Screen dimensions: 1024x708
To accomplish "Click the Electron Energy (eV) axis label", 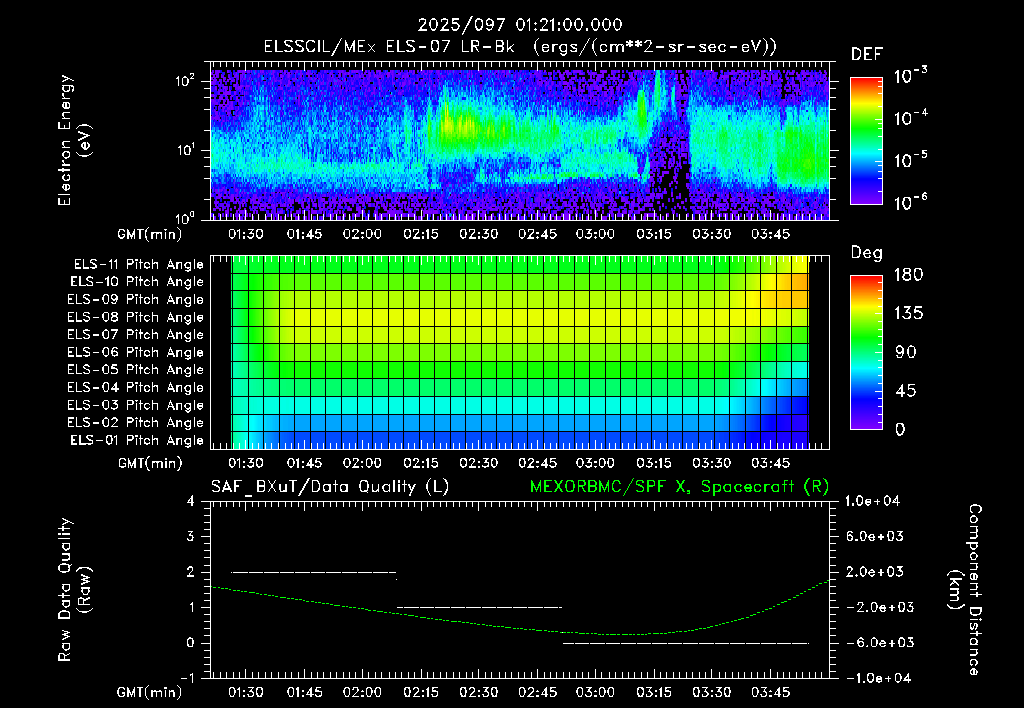I will click(73, 140).
